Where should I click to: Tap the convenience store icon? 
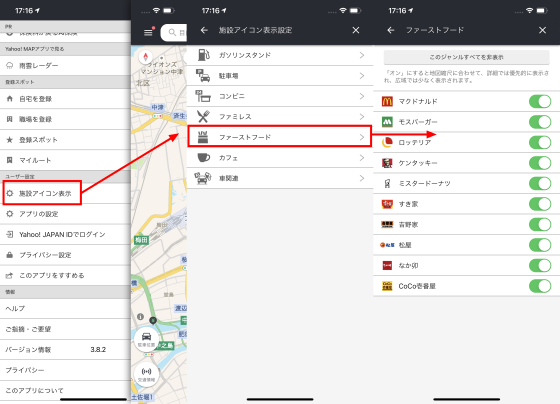pos(203,96)
